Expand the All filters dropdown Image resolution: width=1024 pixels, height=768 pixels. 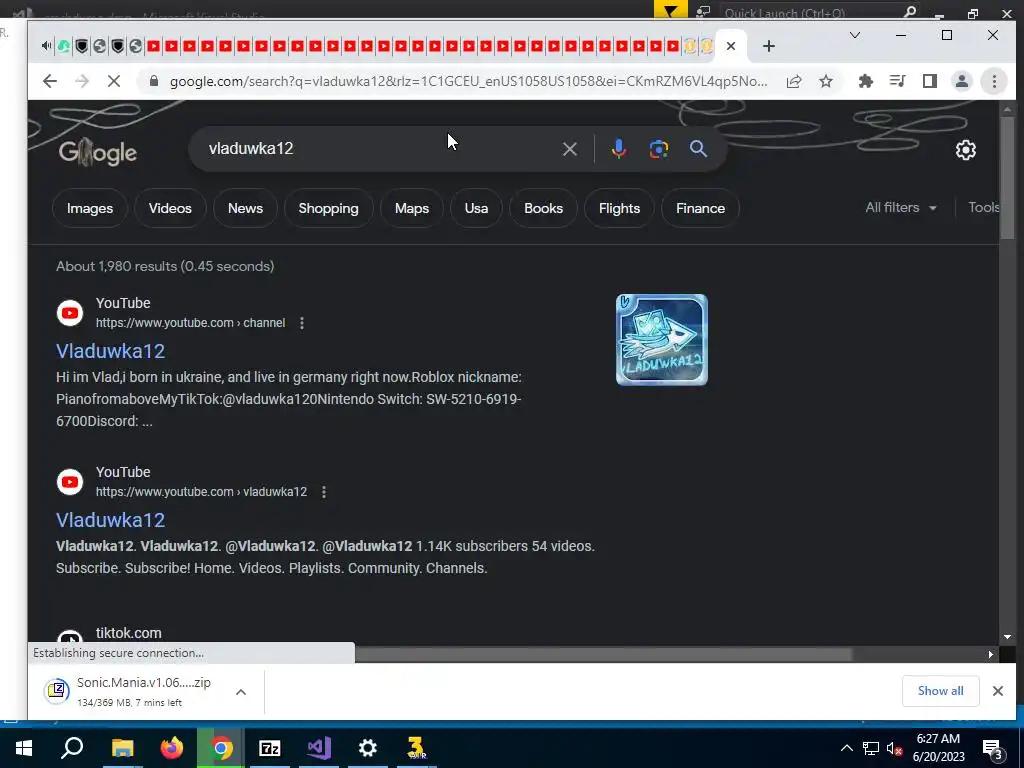coord(901,208)
